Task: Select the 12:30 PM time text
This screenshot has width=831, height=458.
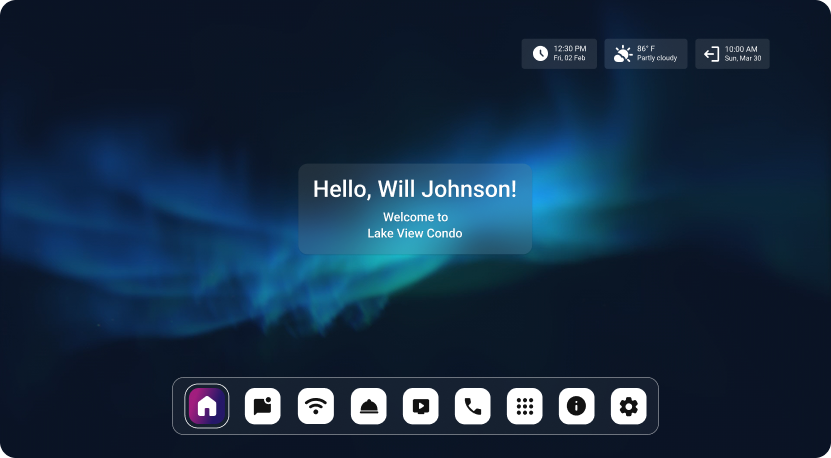Action: 569,48
